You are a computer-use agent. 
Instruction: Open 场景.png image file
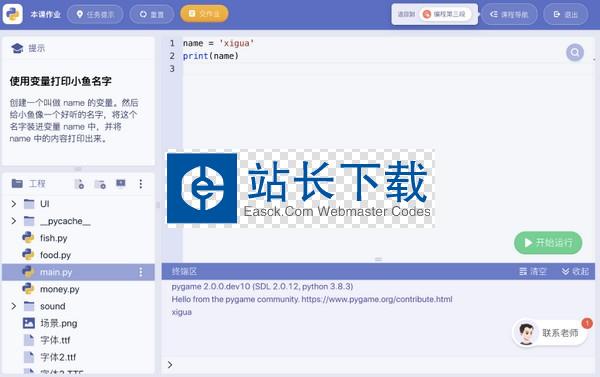[x=59, y=323]
